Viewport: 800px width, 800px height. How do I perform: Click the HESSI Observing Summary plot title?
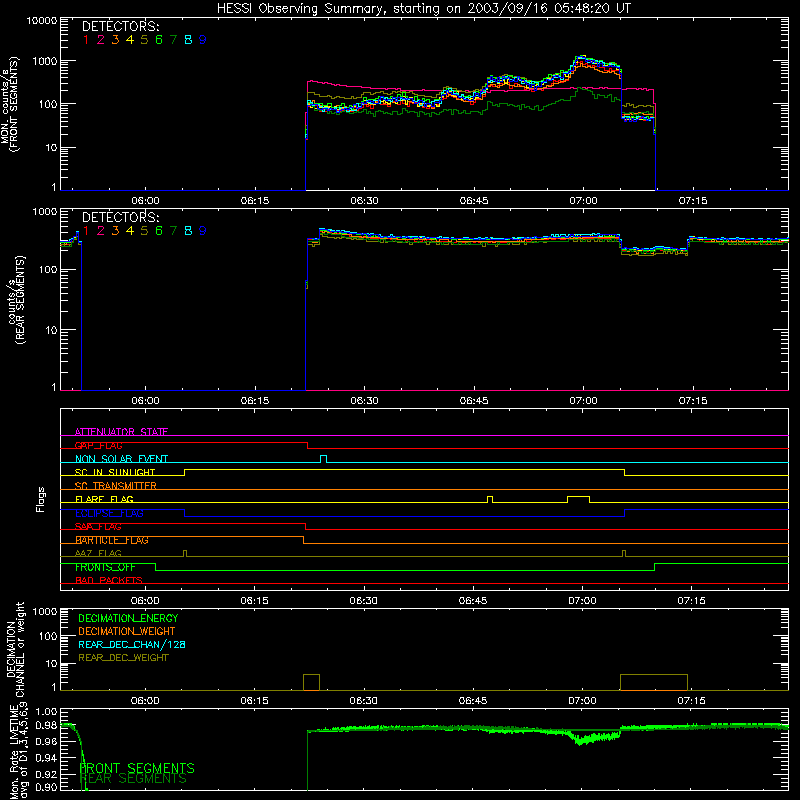423,9
